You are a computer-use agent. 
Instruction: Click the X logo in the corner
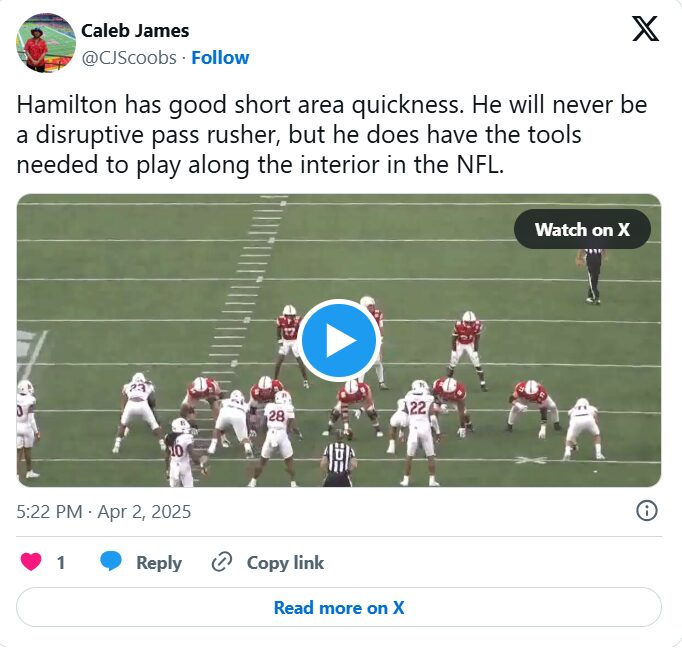[x=645, y=29]
